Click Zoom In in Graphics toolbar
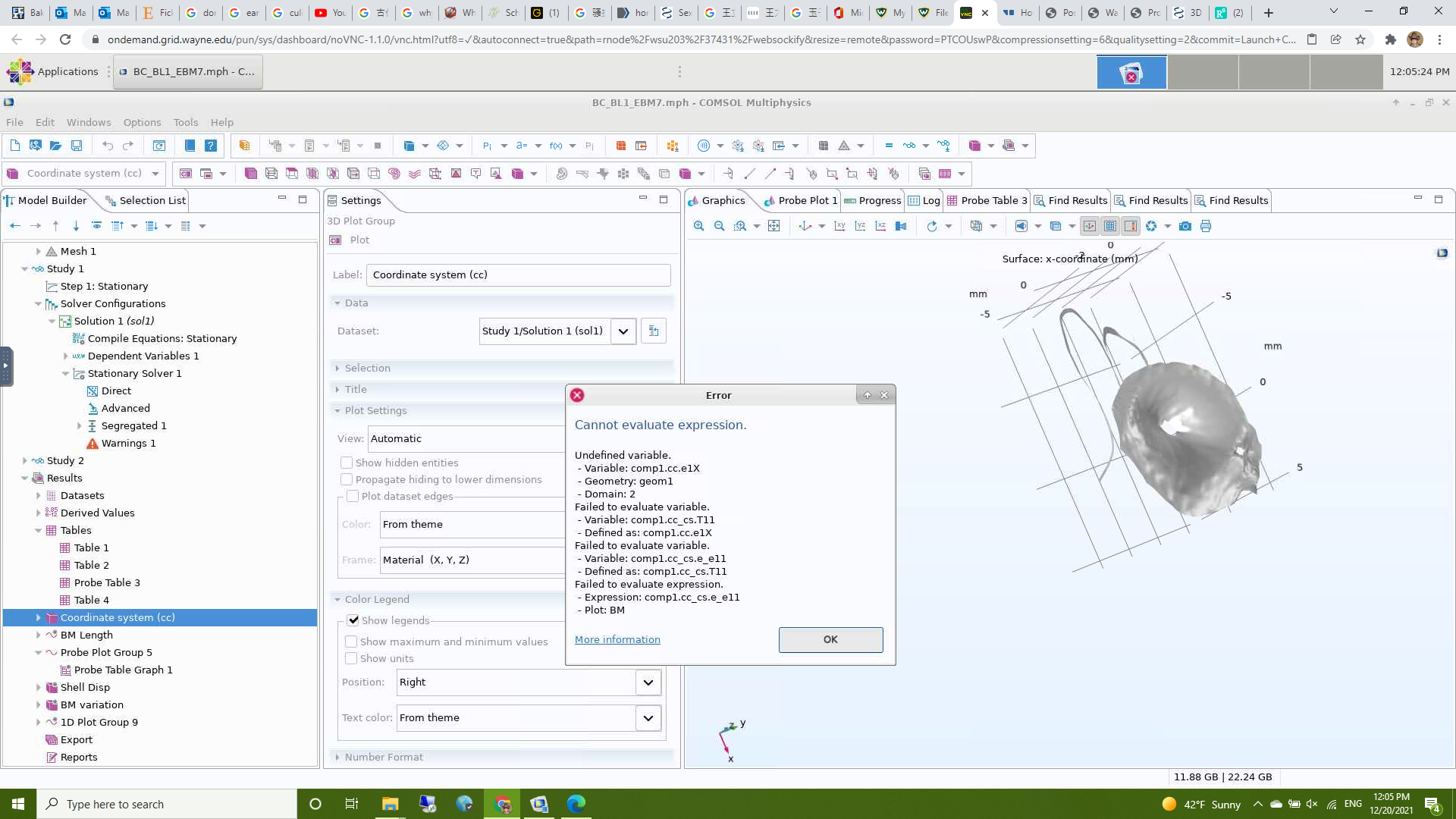Viewport: 1456px width, 819px height. (x=698, y=226)
